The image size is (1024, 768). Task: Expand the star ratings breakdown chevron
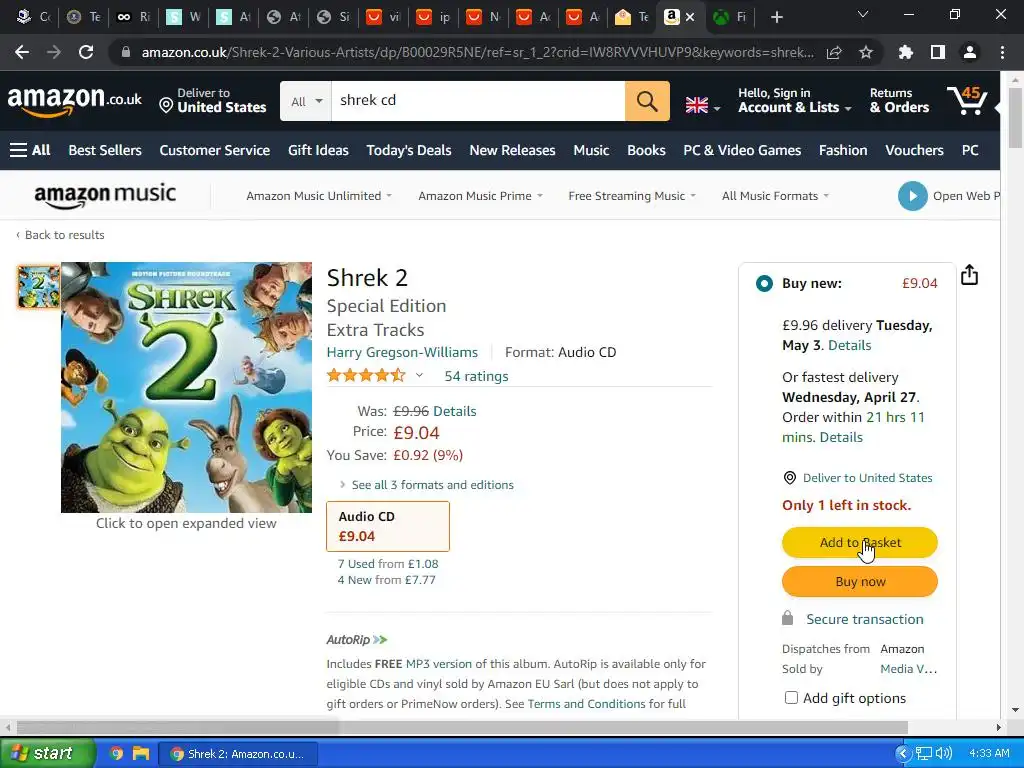click(419, 376)
